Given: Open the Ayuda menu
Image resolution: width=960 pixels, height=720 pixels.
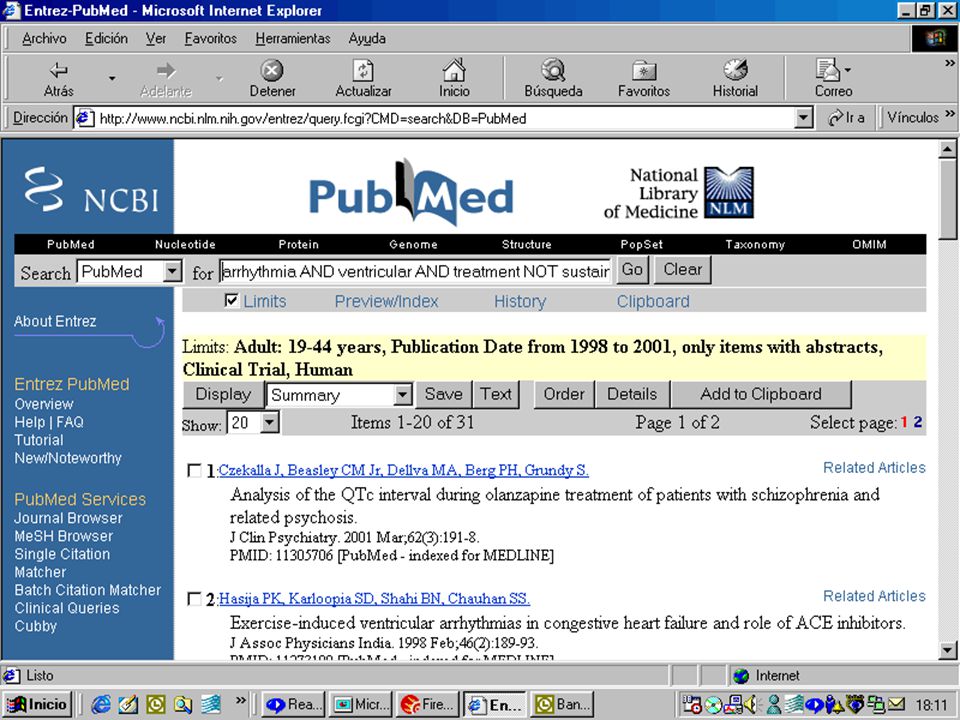Looking at the screenshot, I should [367, 39].
